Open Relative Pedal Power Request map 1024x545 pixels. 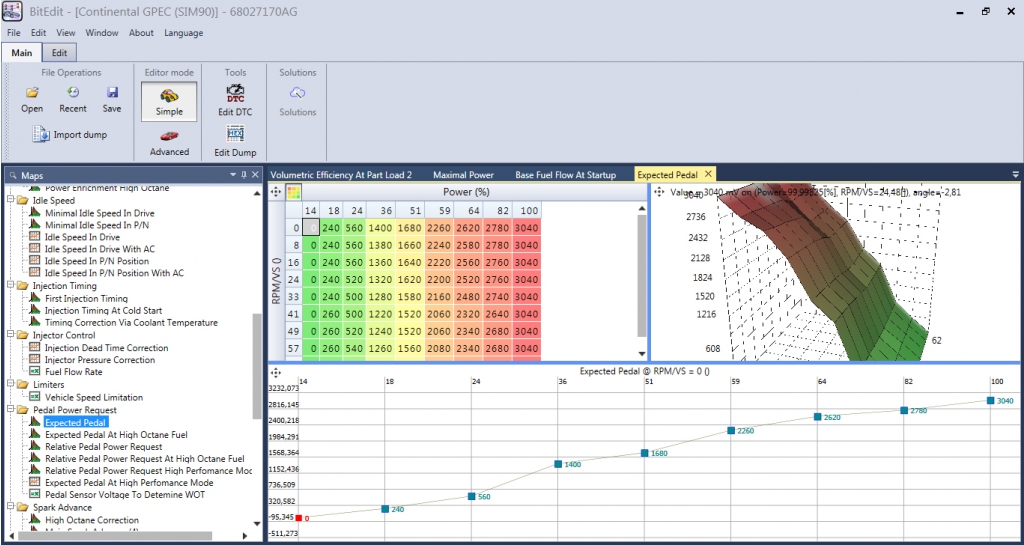tap(104, 446)
